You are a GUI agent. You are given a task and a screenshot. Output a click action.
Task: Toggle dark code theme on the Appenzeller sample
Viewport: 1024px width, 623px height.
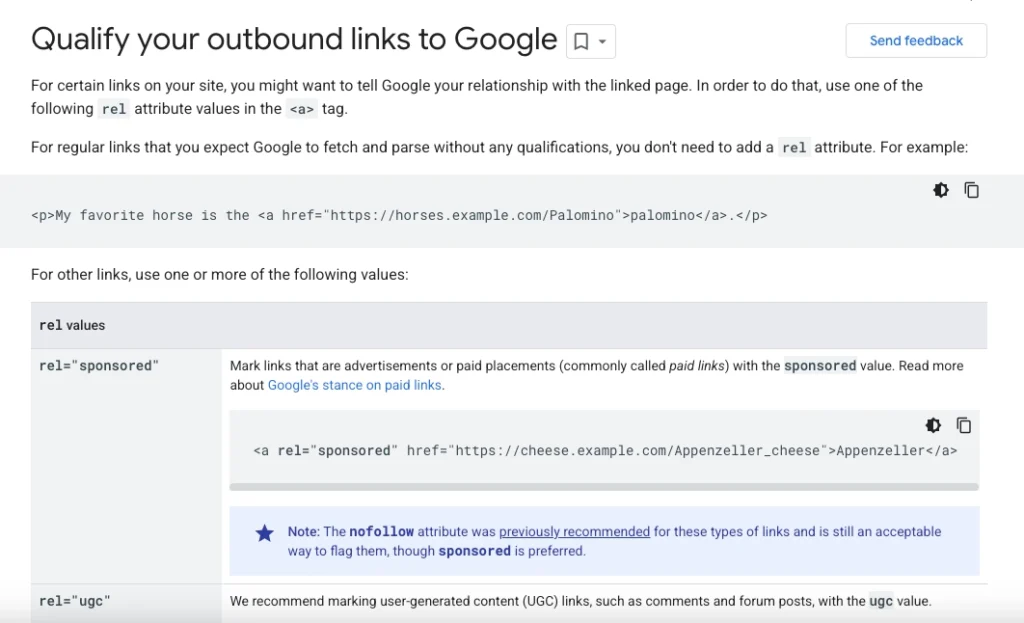(933, 425)
